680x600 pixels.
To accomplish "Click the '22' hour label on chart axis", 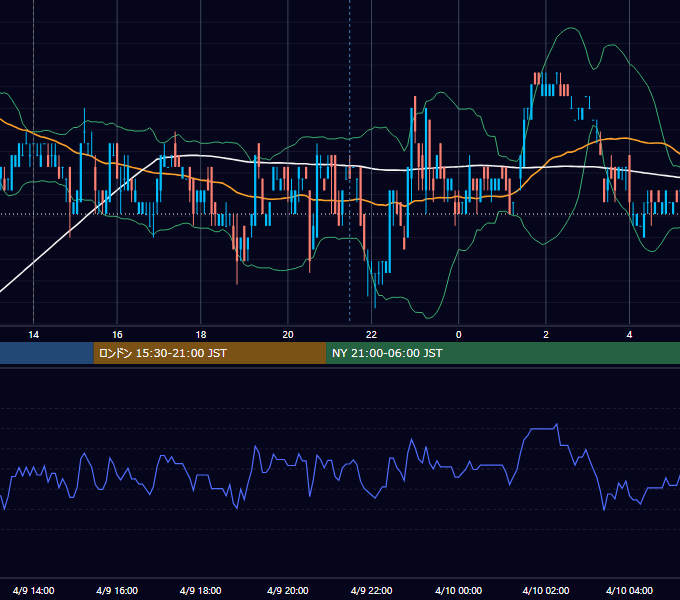I will [x=371, y=335].
